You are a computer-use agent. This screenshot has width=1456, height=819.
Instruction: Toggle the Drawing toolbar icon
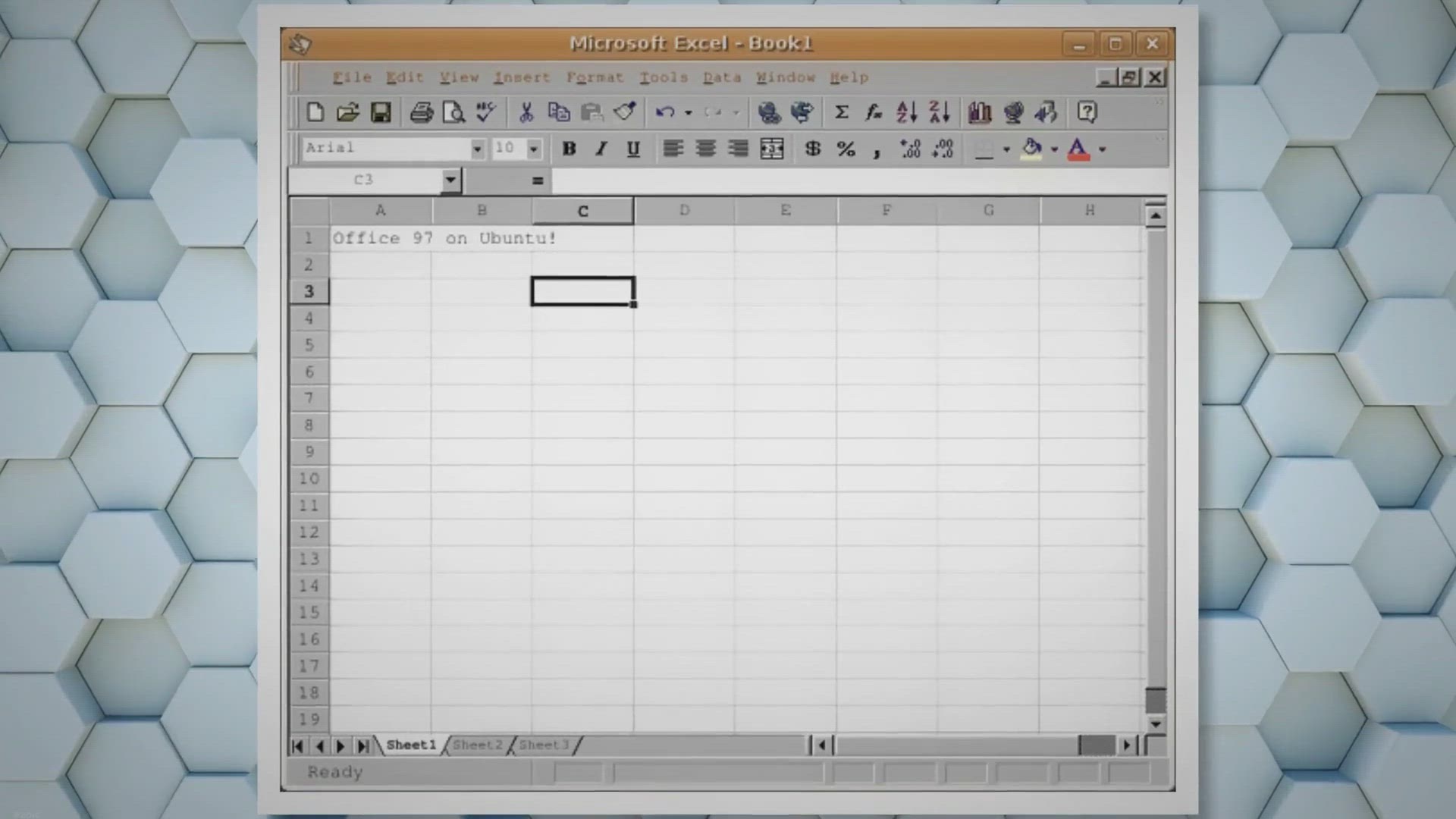(1046, 112)
